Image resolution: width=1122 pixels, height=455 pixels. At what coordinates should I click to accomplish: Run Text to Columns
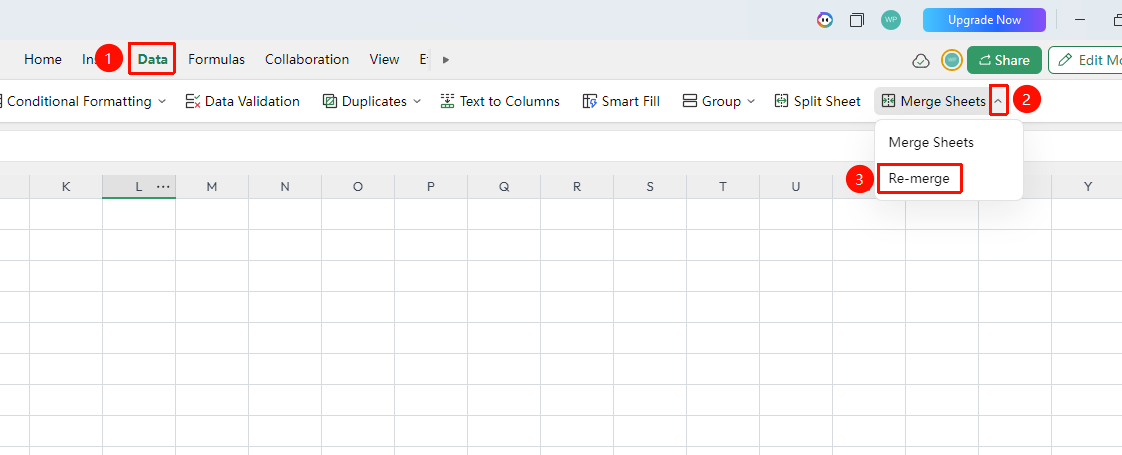click(x=499, y=102)
